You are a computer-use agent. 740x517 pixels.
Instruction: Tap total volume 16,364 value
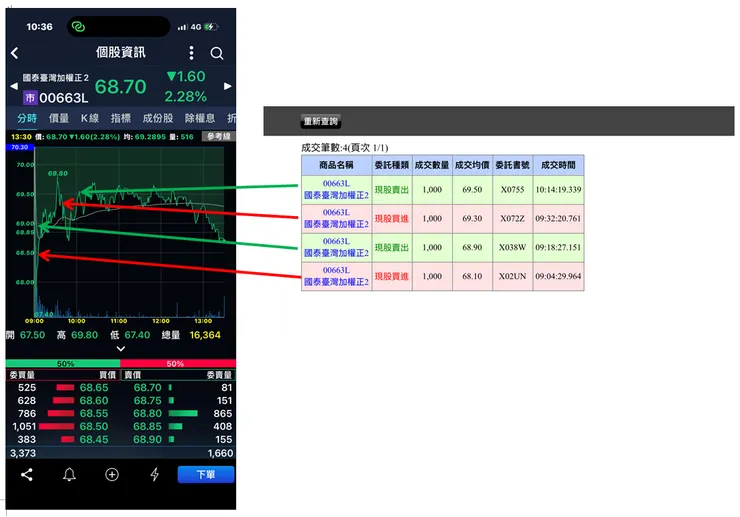click(x=205, y=335)
